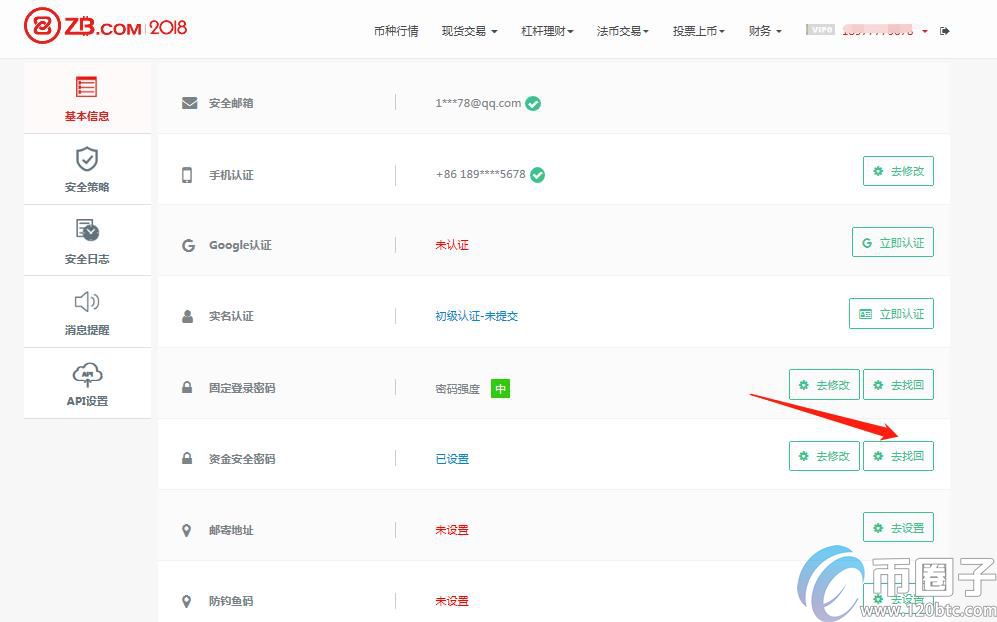Select the API设置 sidebar label
This screenshot has width=997, height=622.
(87, 401)
